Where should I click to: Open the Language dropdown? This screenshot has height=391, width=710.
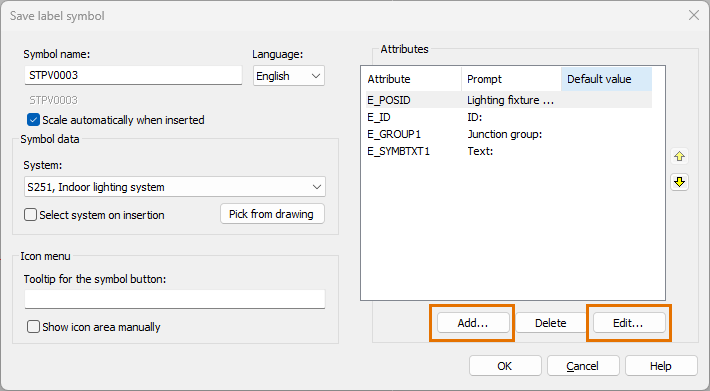(x=289, y=76)
